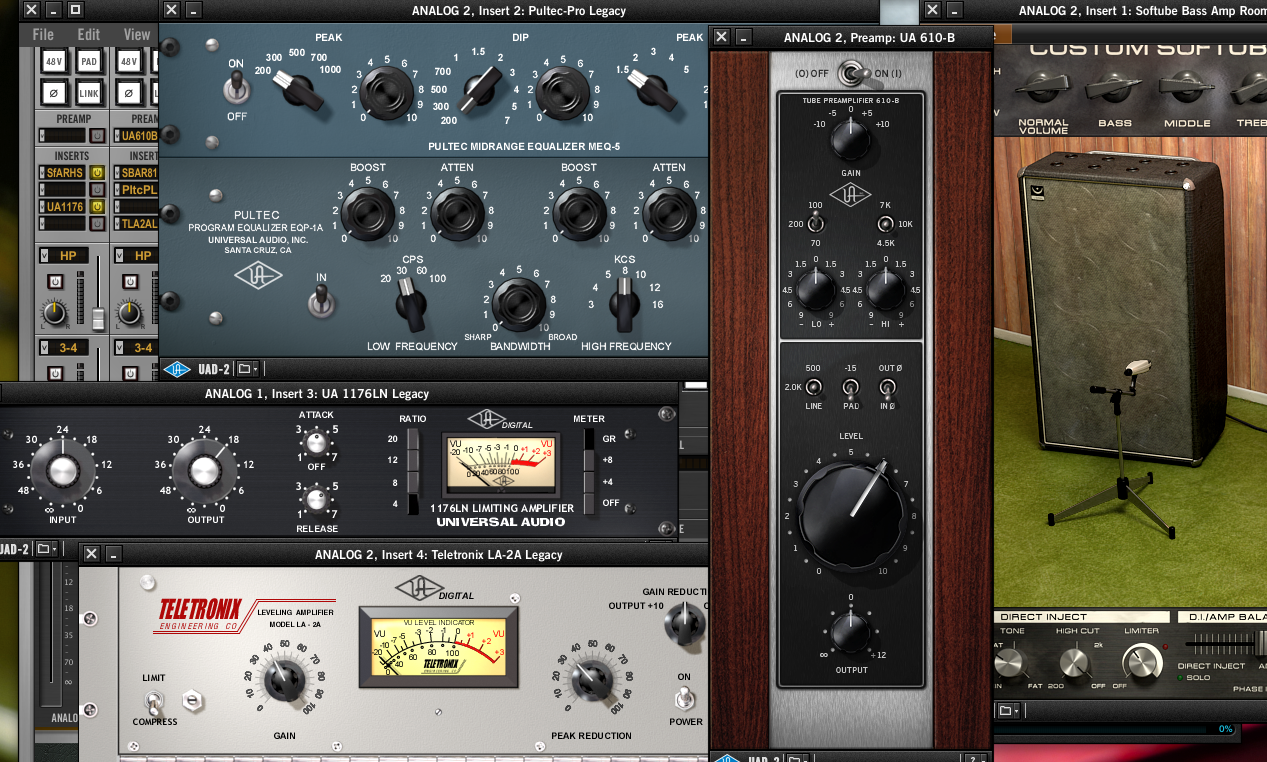The width and height of the screenshot is (1267, 762).
Task: Click the large LEVEL knob on UA 610-B
Action: (851, 514)
